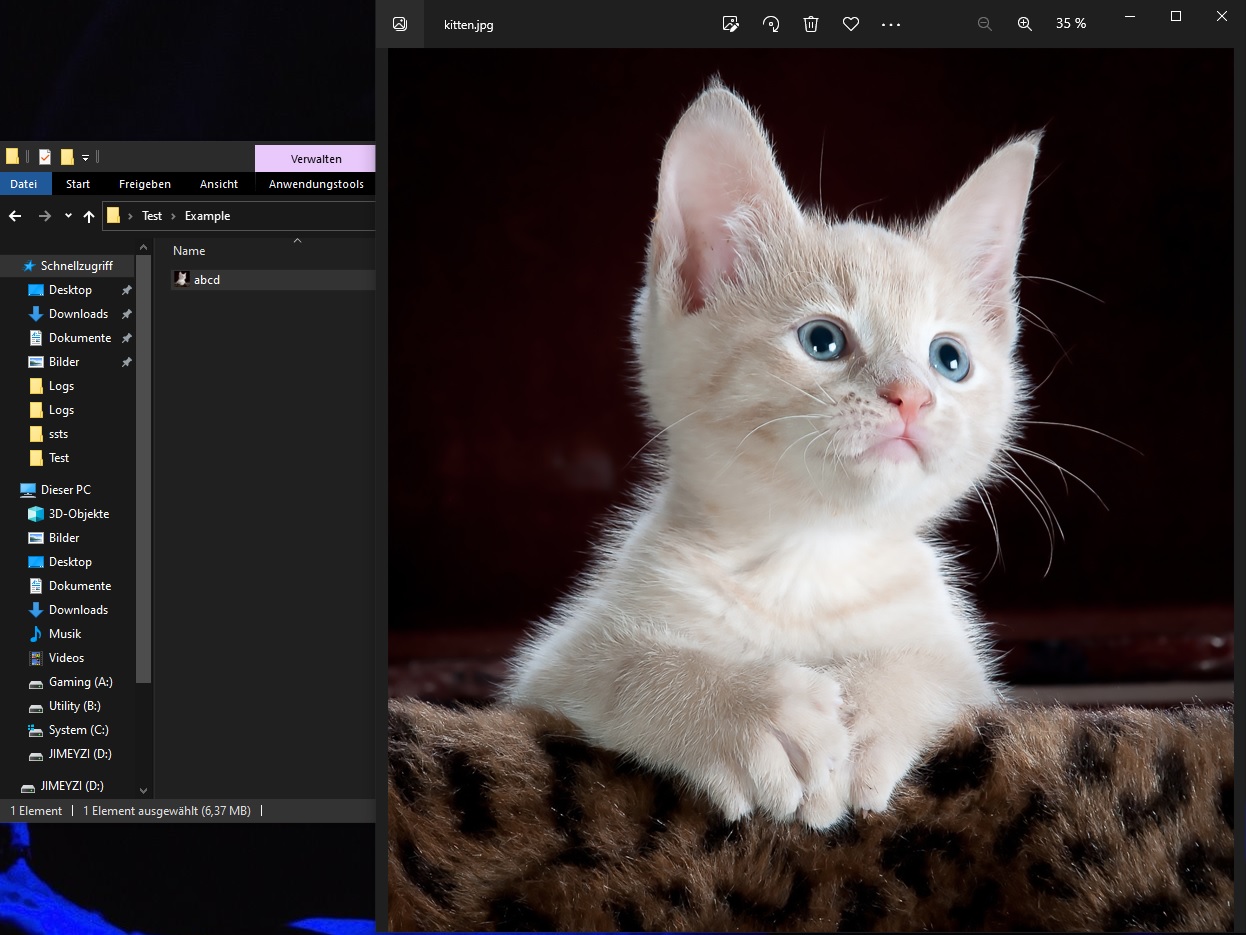Image resolution: width=1246 pixels, height=935 pixels.
Task: Select the Verwalten contextual tab
Action: (x=315, y=159)
